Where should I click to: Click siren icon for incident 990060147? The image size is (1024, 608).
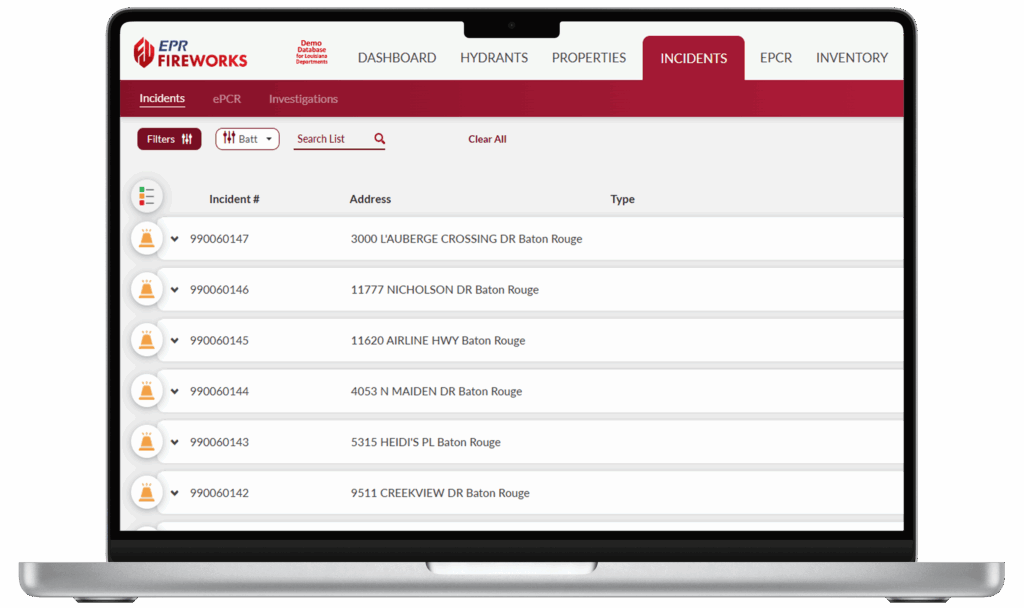coord(147,239)
